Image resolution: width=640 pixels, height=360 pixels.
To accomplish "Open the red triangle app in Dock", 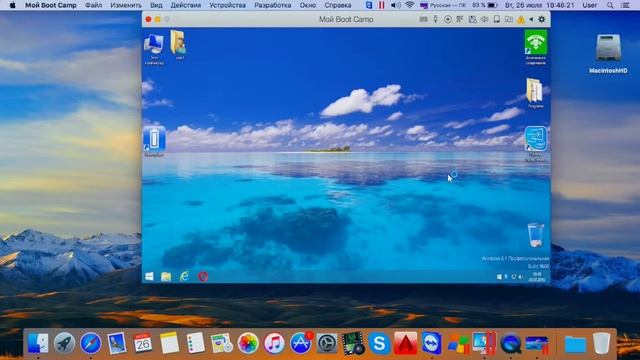I will point(405,343).
